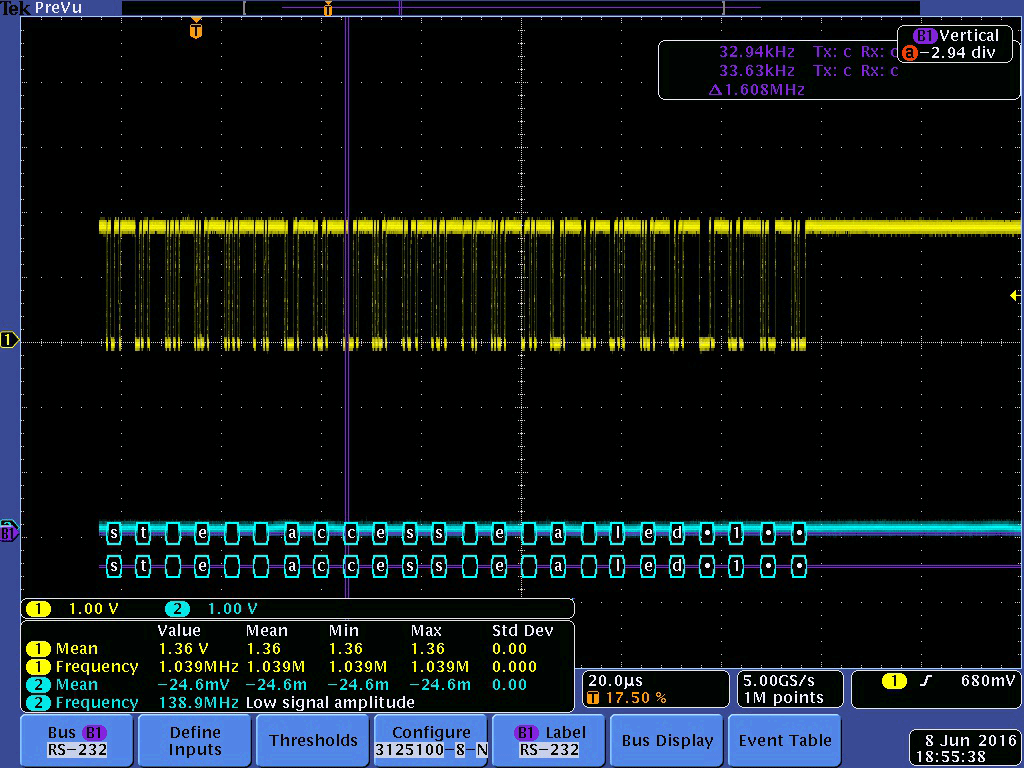This screenshot has height=768, width=1024.
Task: Click the channel 1 Frequency value 1.039MHz
Action: [199, 667]
